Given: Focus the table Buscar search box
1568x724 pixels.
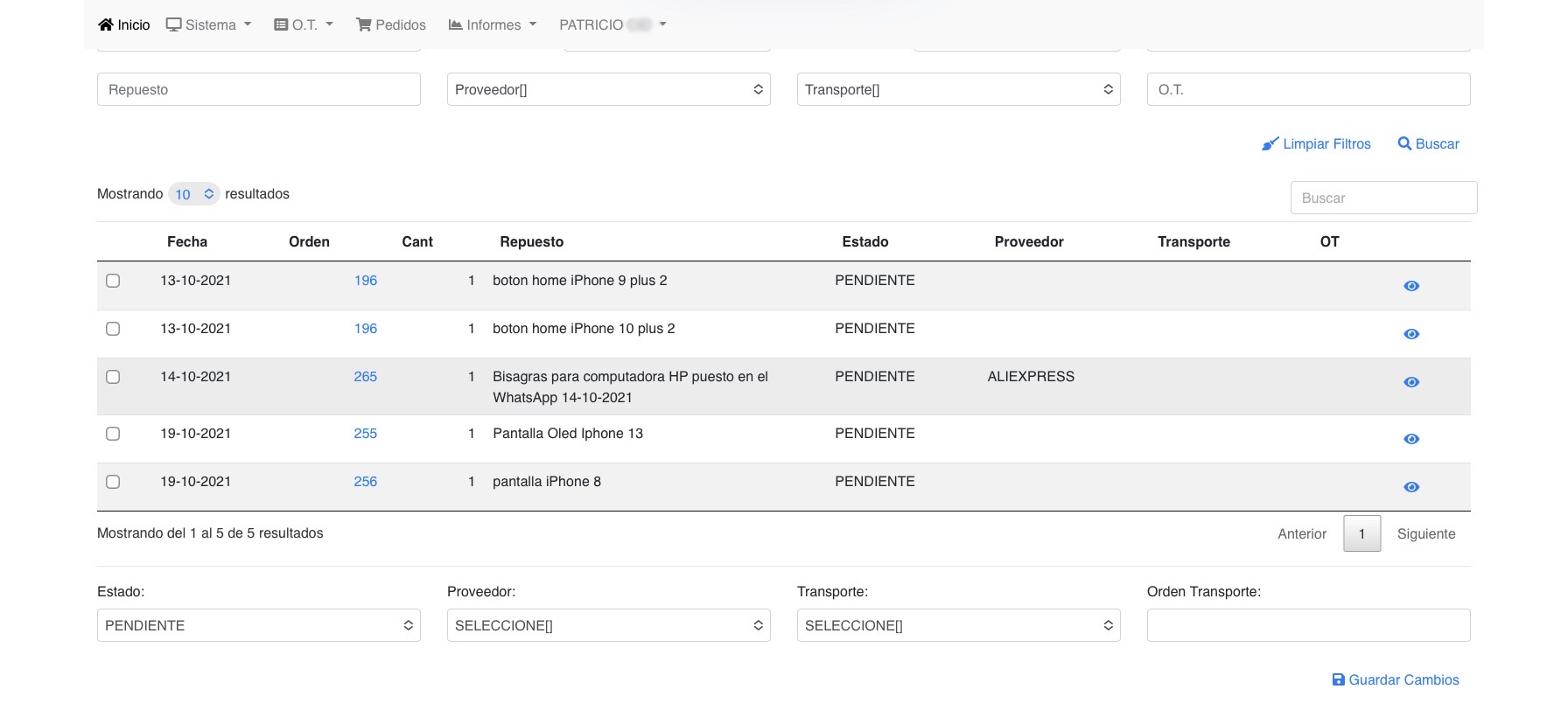Looking at the screenshot, I should point(1384,198).
